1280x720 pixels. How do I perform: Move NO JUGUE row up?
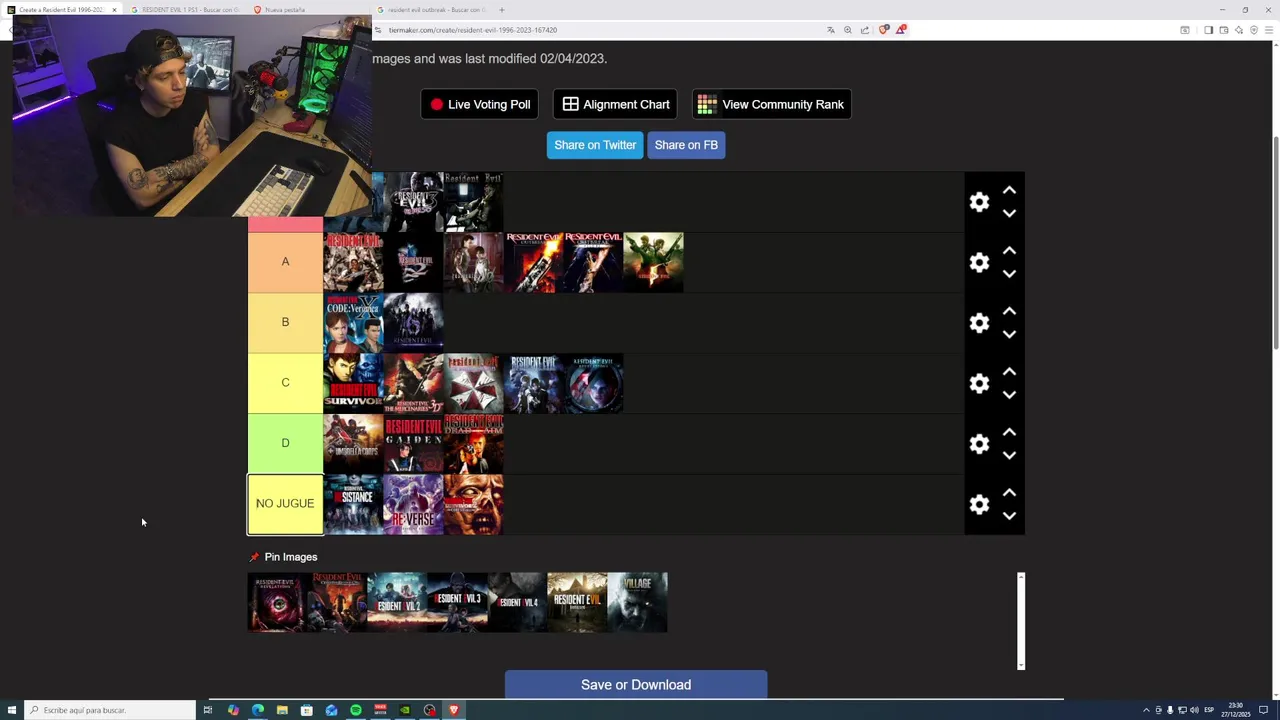1009,492
